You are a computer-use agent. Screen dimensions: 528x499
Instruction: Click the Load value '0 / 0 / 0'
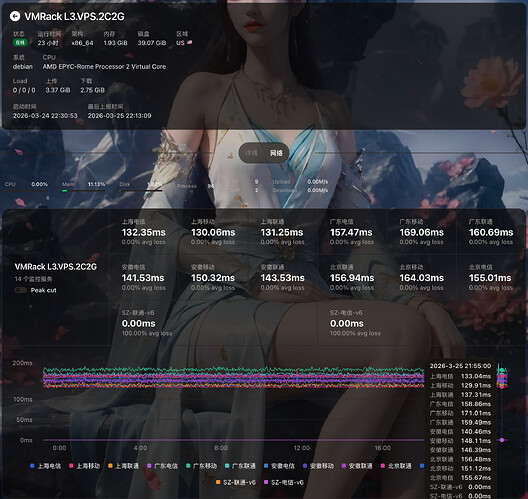[x=24, y=90]
